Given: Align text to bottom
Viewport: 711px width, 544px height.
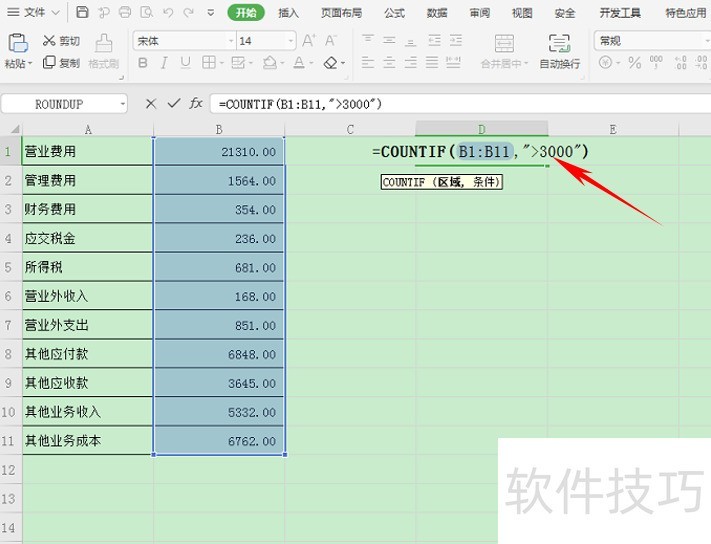Looking at the screenshot, I should point(410,41).
